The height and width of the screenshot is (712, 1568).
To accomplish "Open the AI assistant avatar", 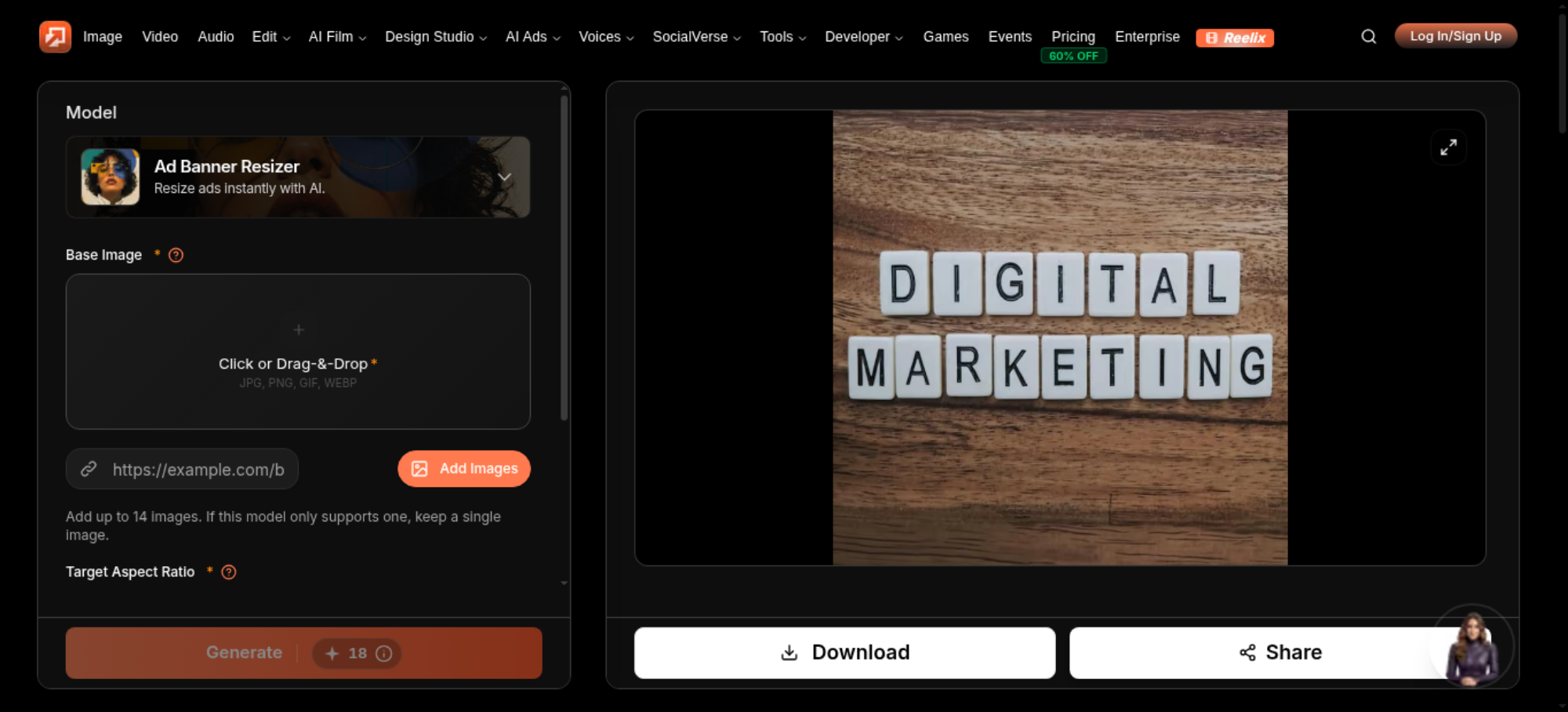I will (x=1472, y=647).
